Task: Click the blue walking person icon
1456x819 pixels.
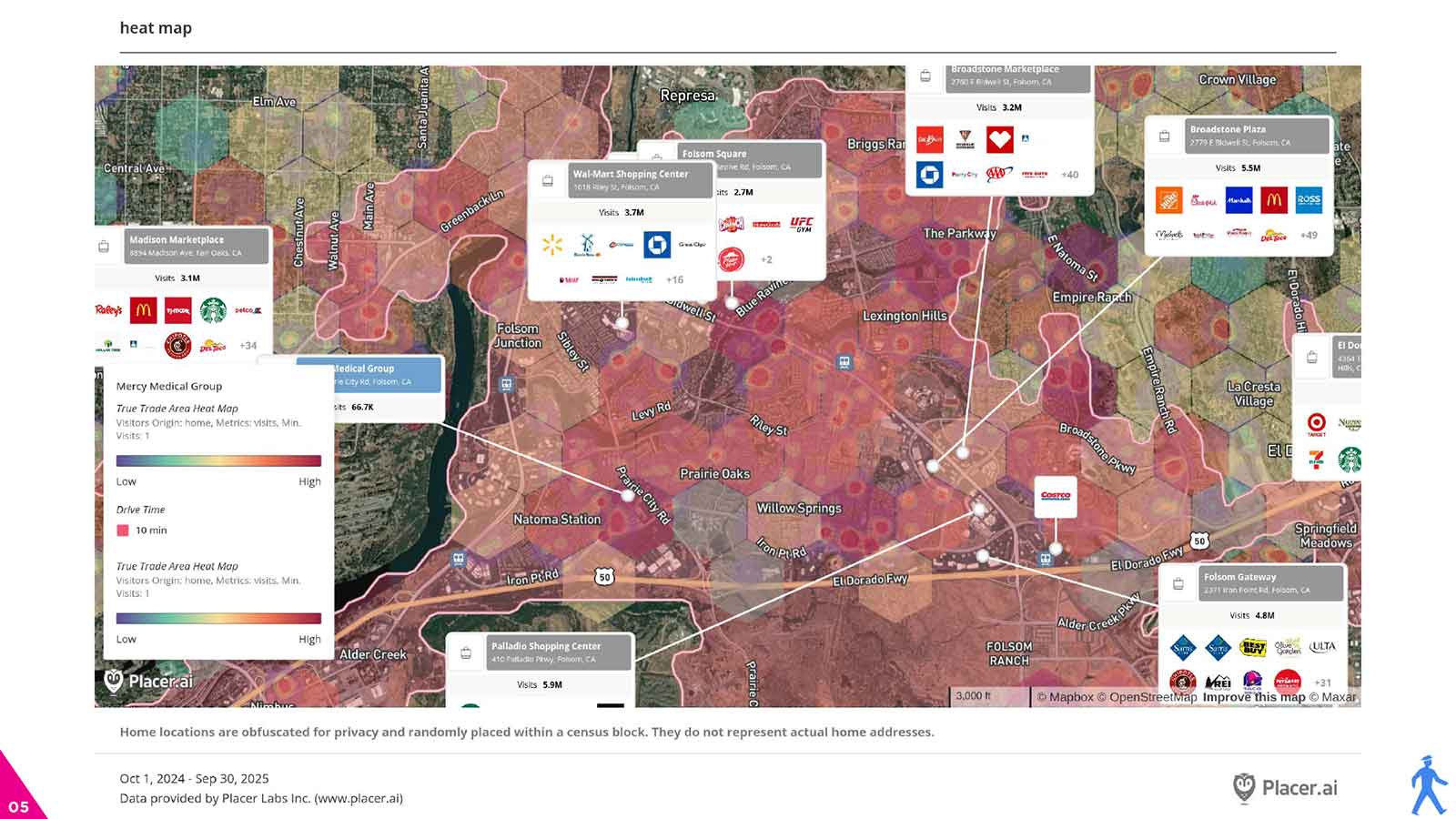Action: [1427, 785]
